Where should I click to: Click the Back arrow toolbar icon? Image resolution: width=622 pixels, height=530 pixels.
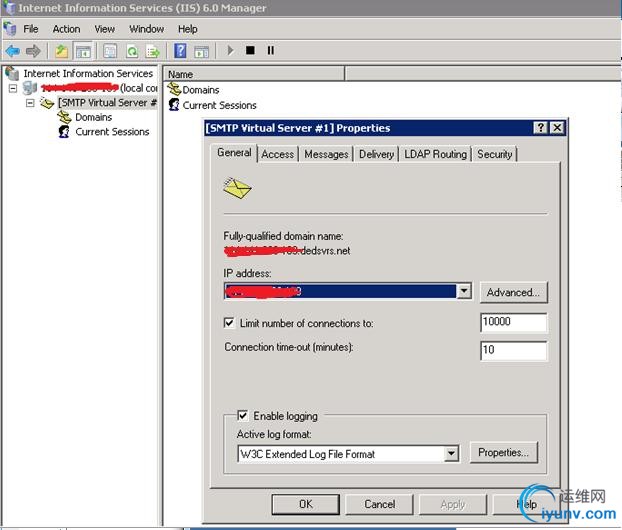point(13,51)
